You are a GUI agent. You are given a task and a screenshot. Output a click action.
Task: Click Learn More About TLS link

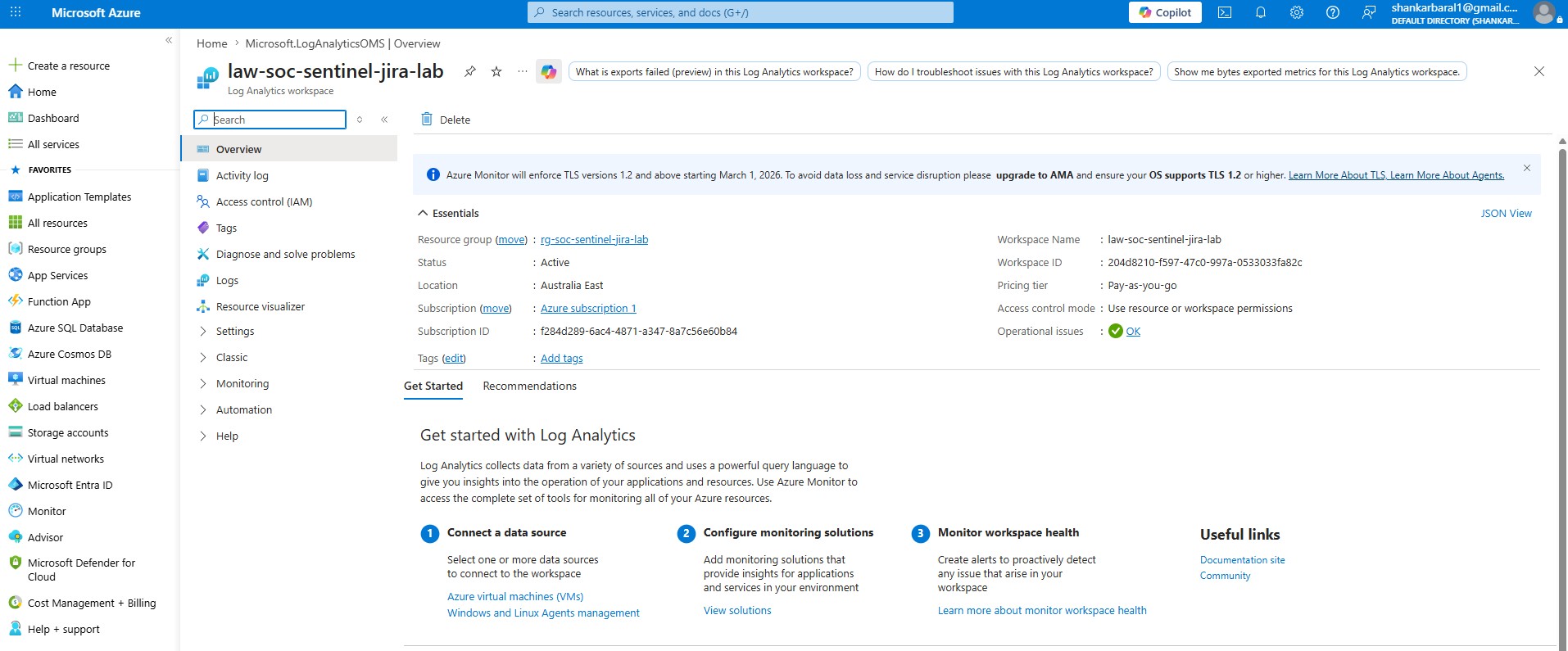pyautogui.click(x=1338, y=174)
